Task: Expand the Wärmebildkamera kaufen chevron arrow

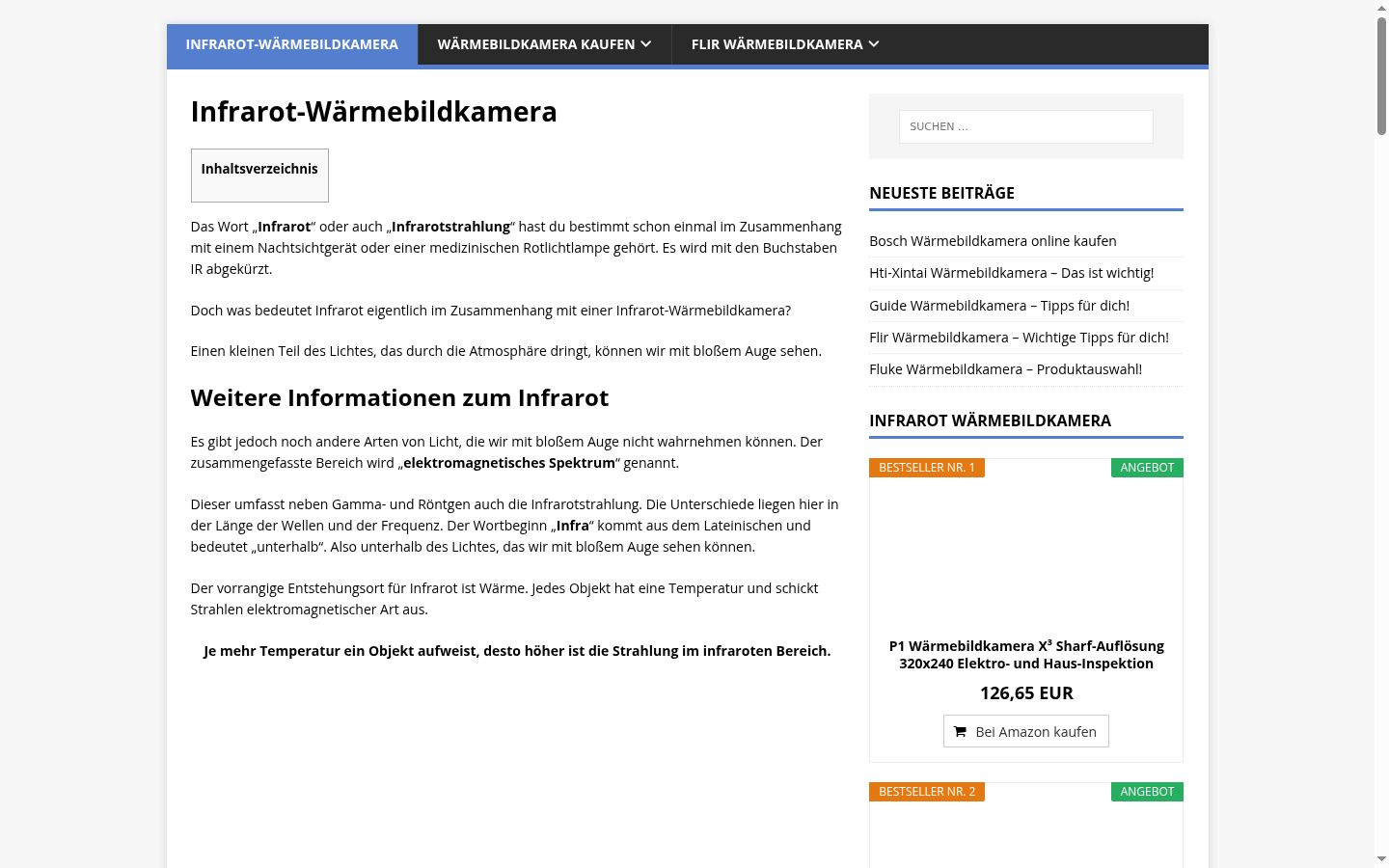Action: tap(646, 44)
